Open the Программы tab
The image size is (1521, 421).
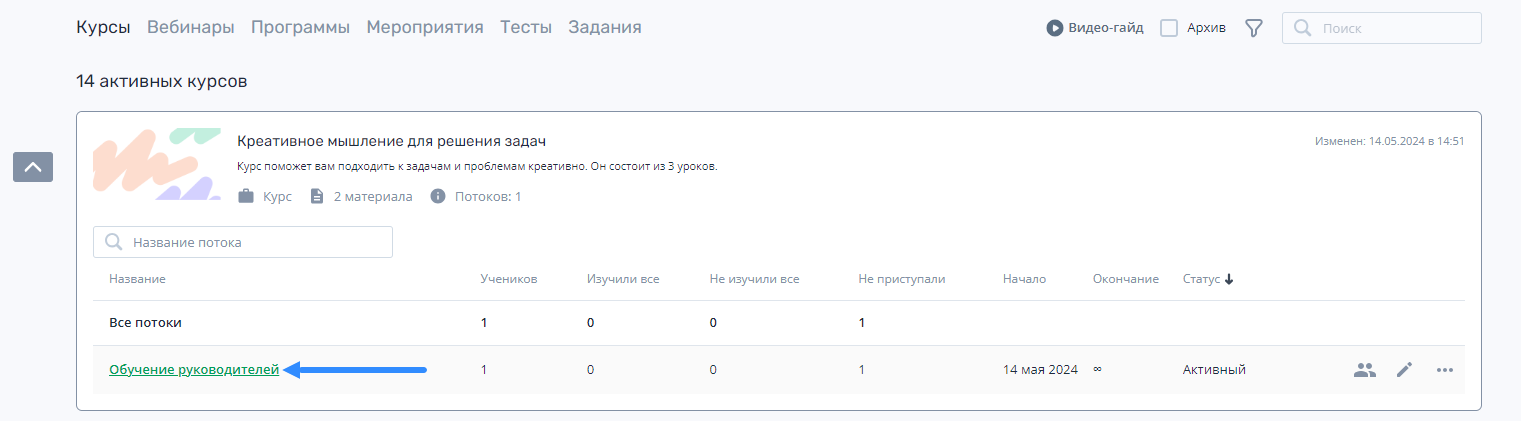coord(300,27)
